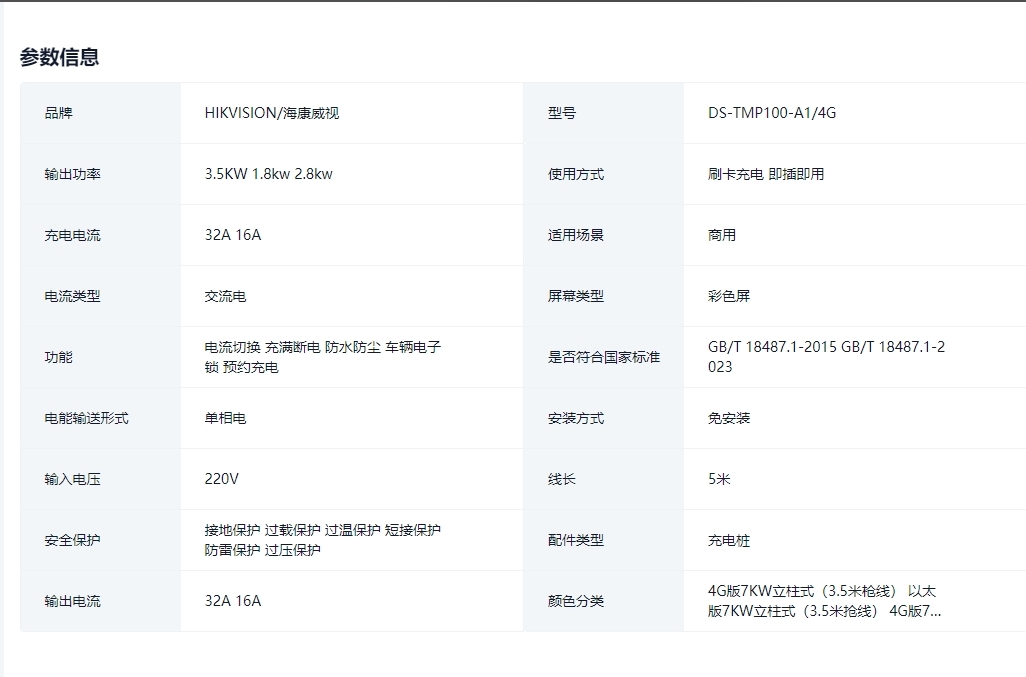1026x677 pixels.
Task: Select the 彩色屏 value
Action: [x=729, y=296]
